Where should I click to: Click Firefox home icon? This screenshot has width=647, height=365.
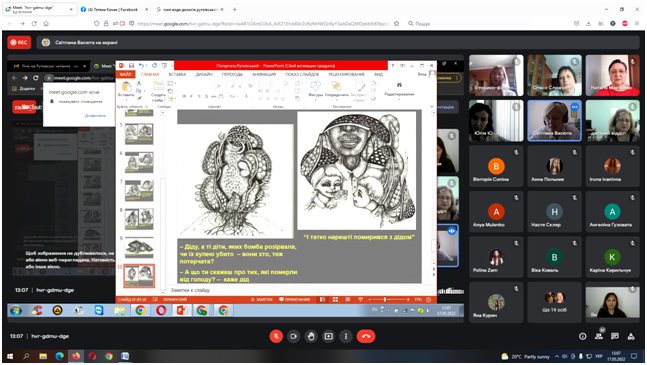pos(46,24)
